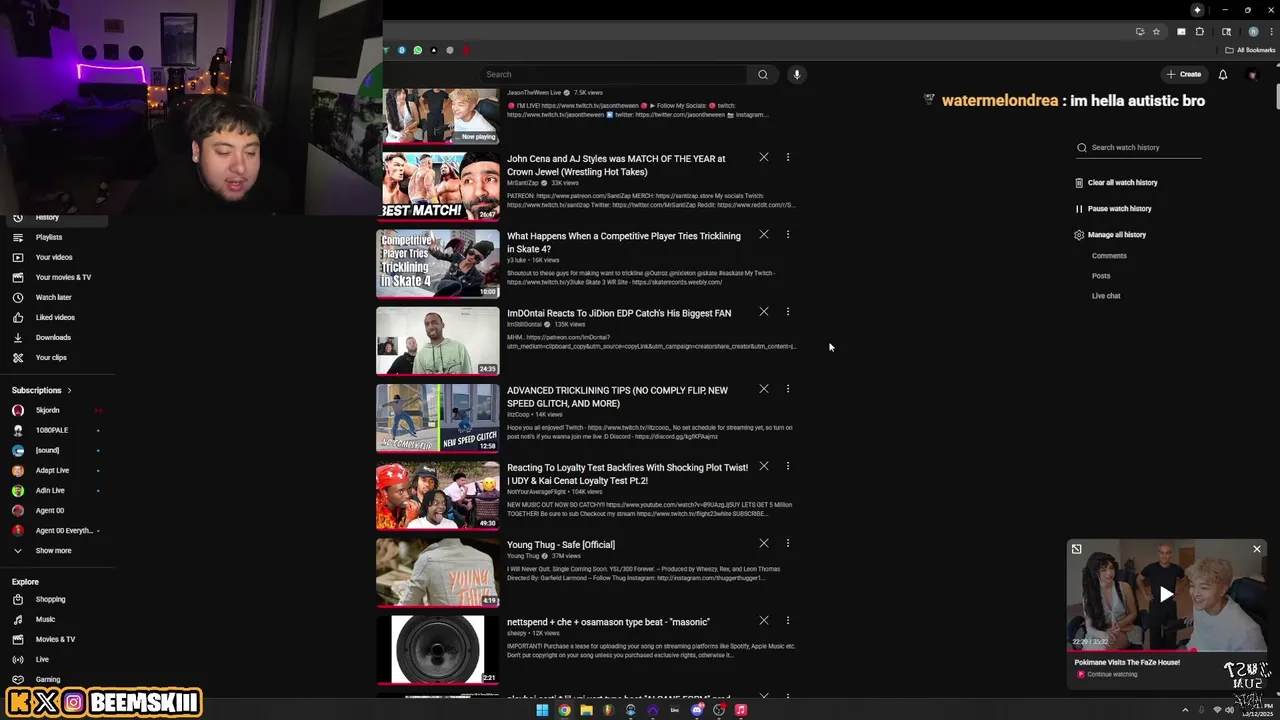Remove Skate 4 Tricklining video from history
Viewport: 1280px width, 720px height.
click(764, 234)
